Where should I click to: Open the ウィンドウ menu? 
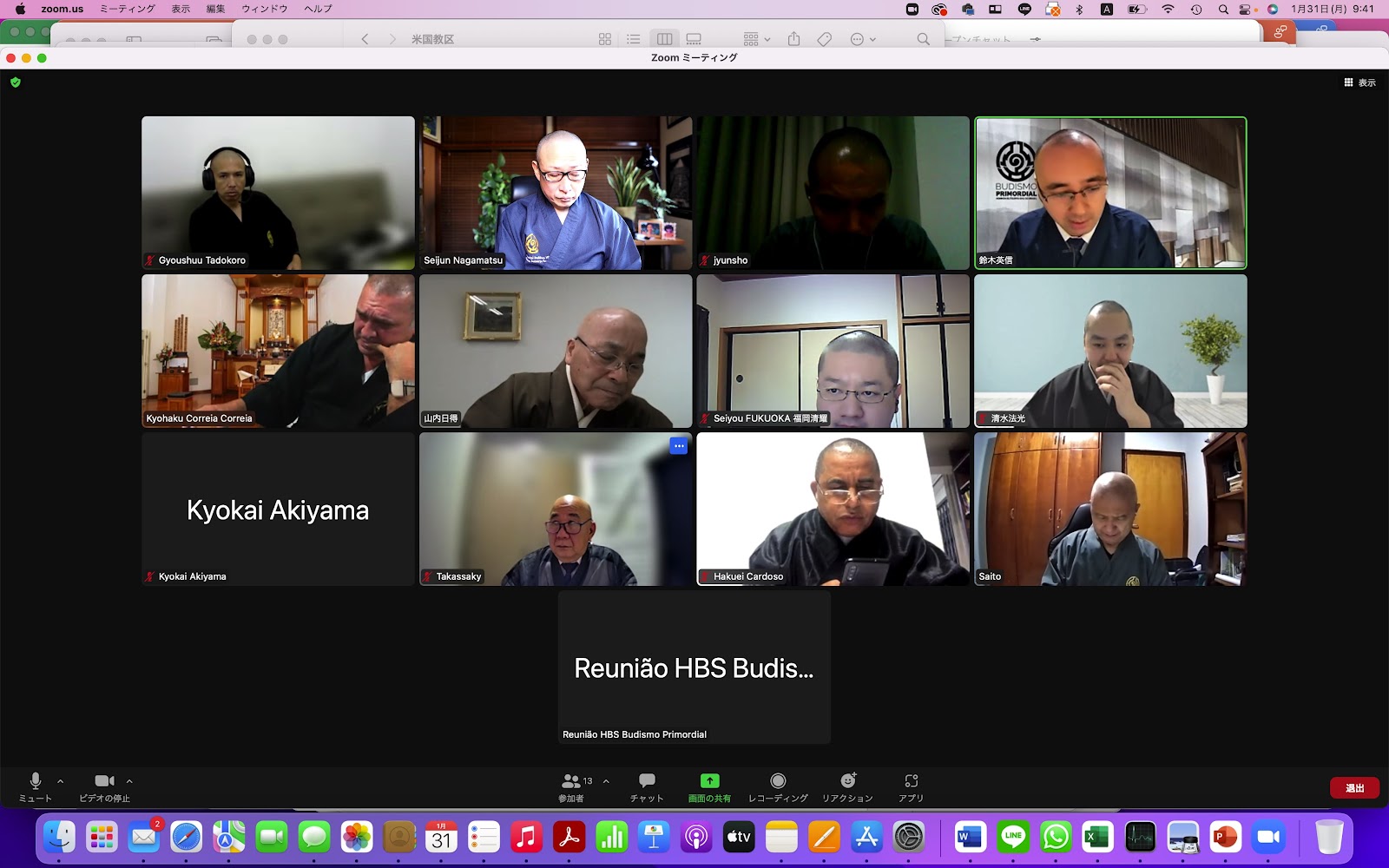click(x=265, y=9)
